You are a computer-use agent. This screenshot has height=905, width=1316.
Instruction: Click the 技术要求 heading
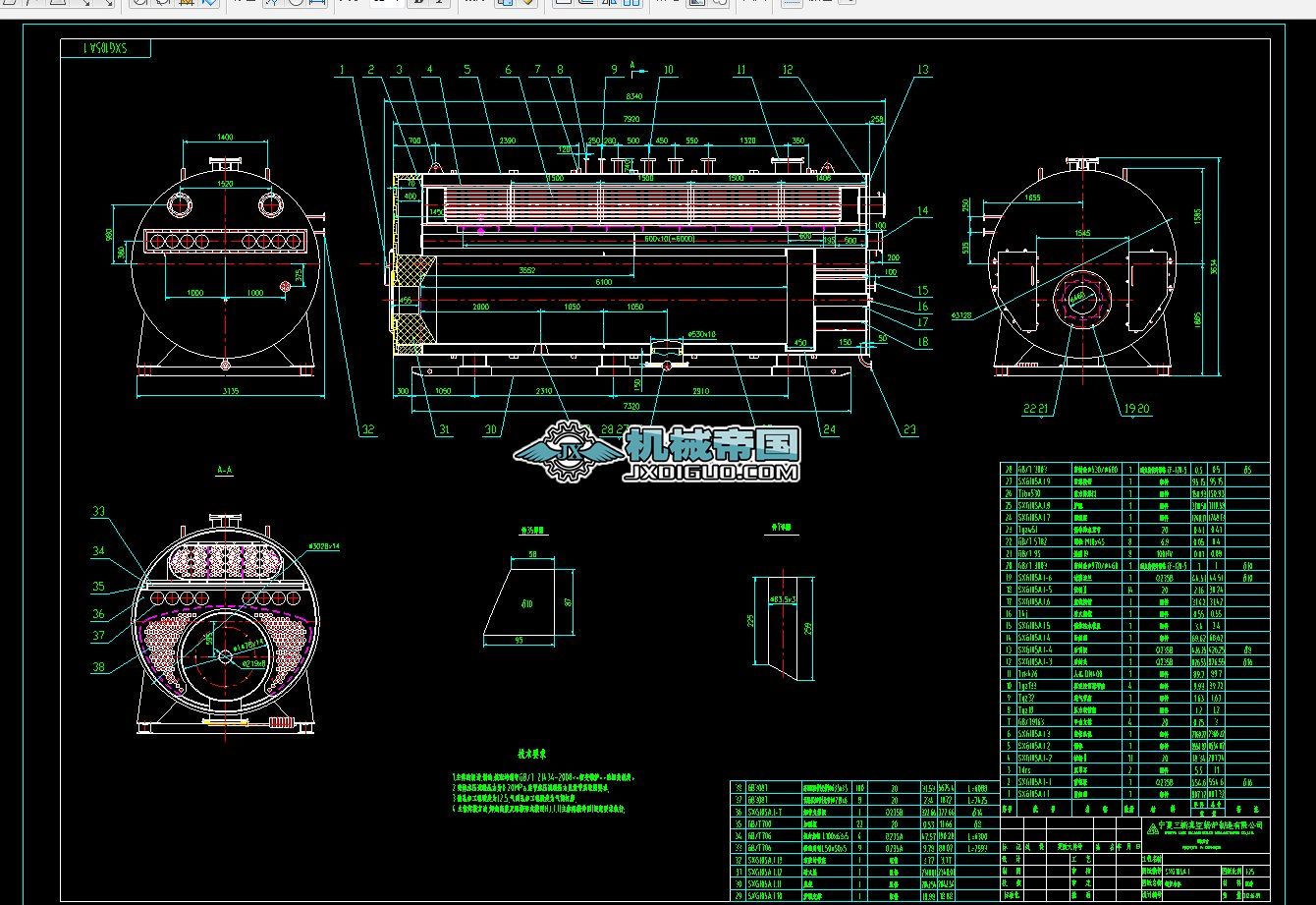tap(530, 755)
